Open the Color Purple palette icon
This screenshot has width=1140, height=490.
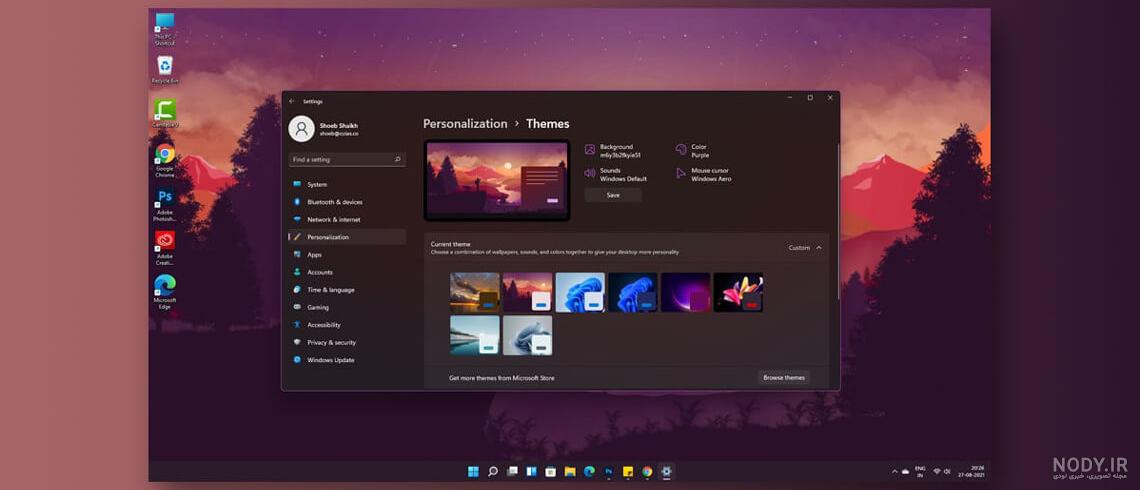pos(681,150)
